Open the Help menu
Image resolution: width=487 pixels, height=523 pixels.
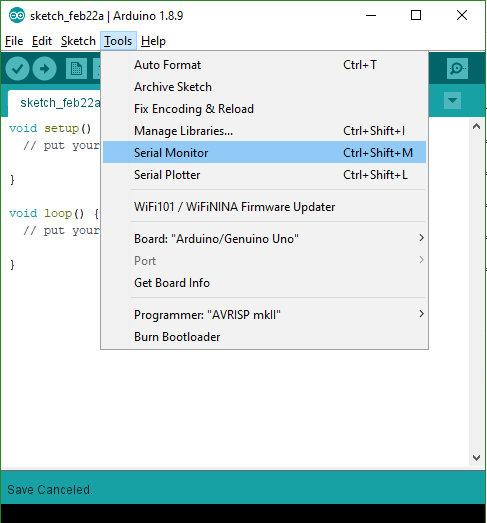(x=153, y=41)
